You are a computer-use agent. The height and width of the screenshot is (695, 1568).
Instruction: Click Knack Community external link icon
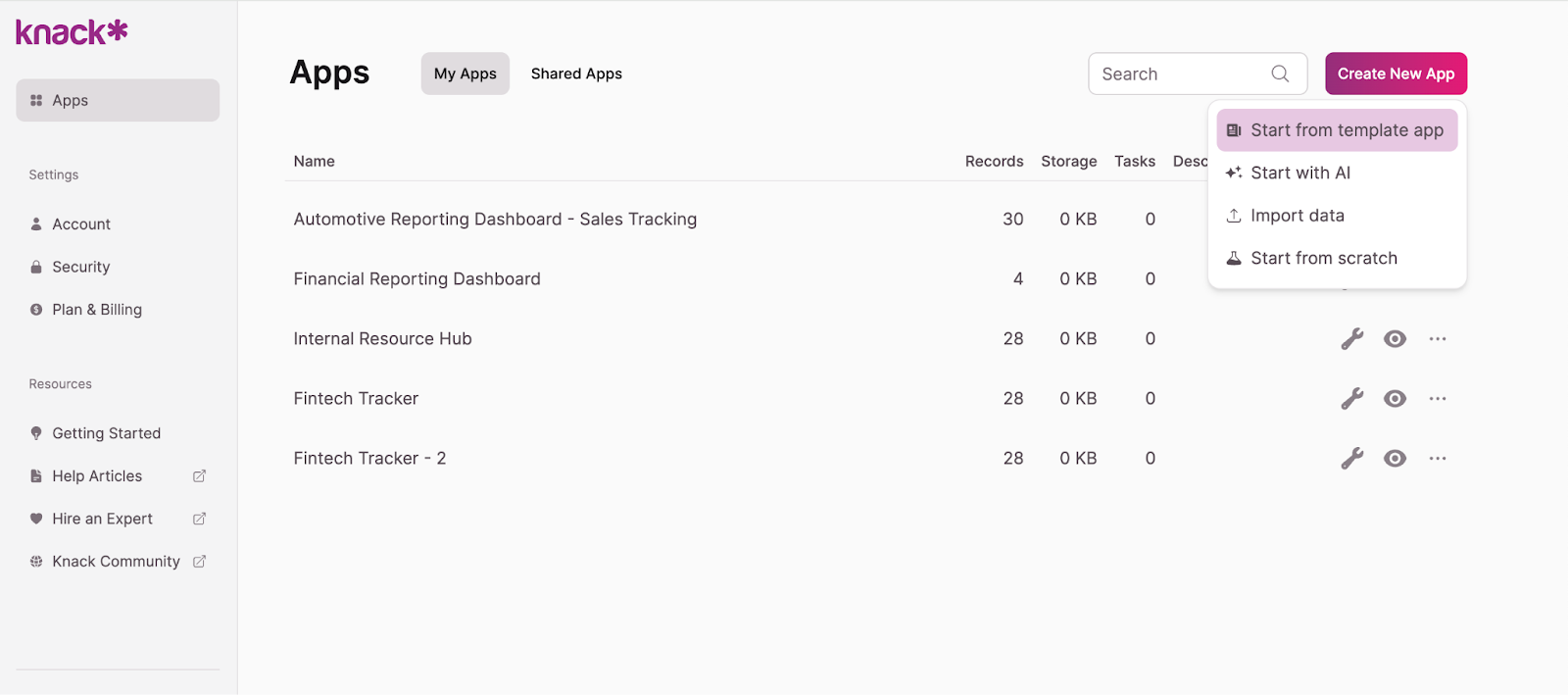[200, 562]
